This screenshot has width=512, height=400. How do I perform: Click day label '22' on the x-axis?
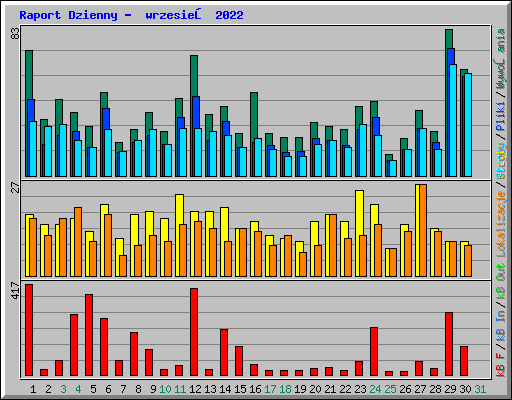345,389
